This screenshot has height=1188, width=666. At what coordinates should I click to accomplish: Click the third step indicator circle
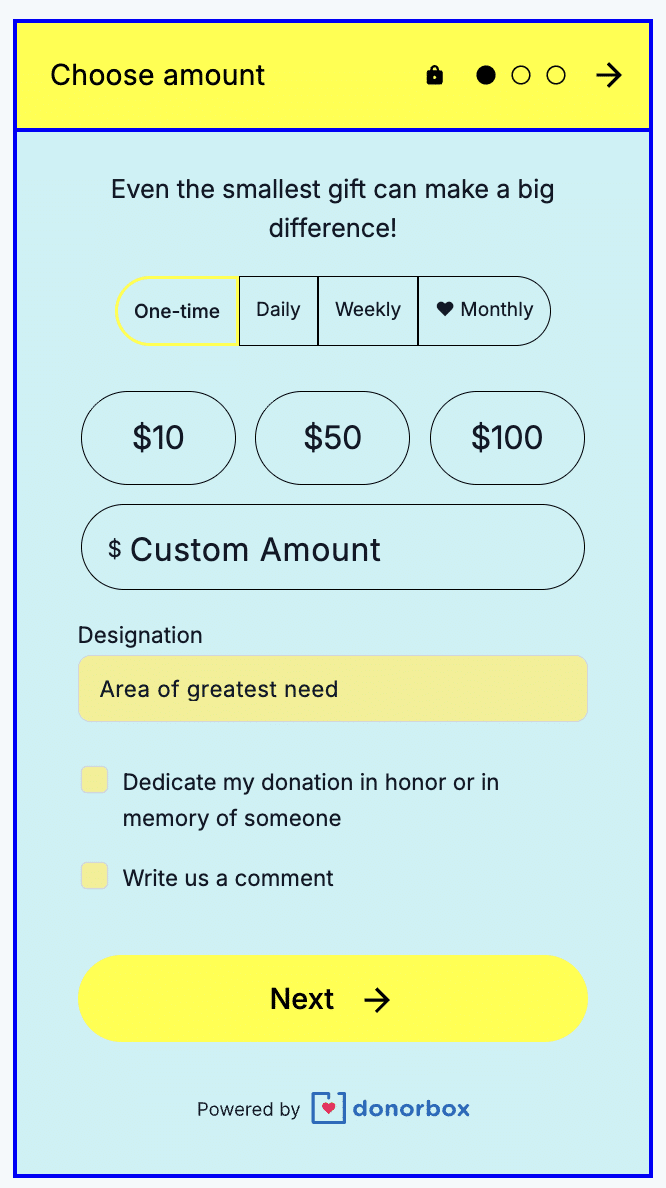click(556, 75)
